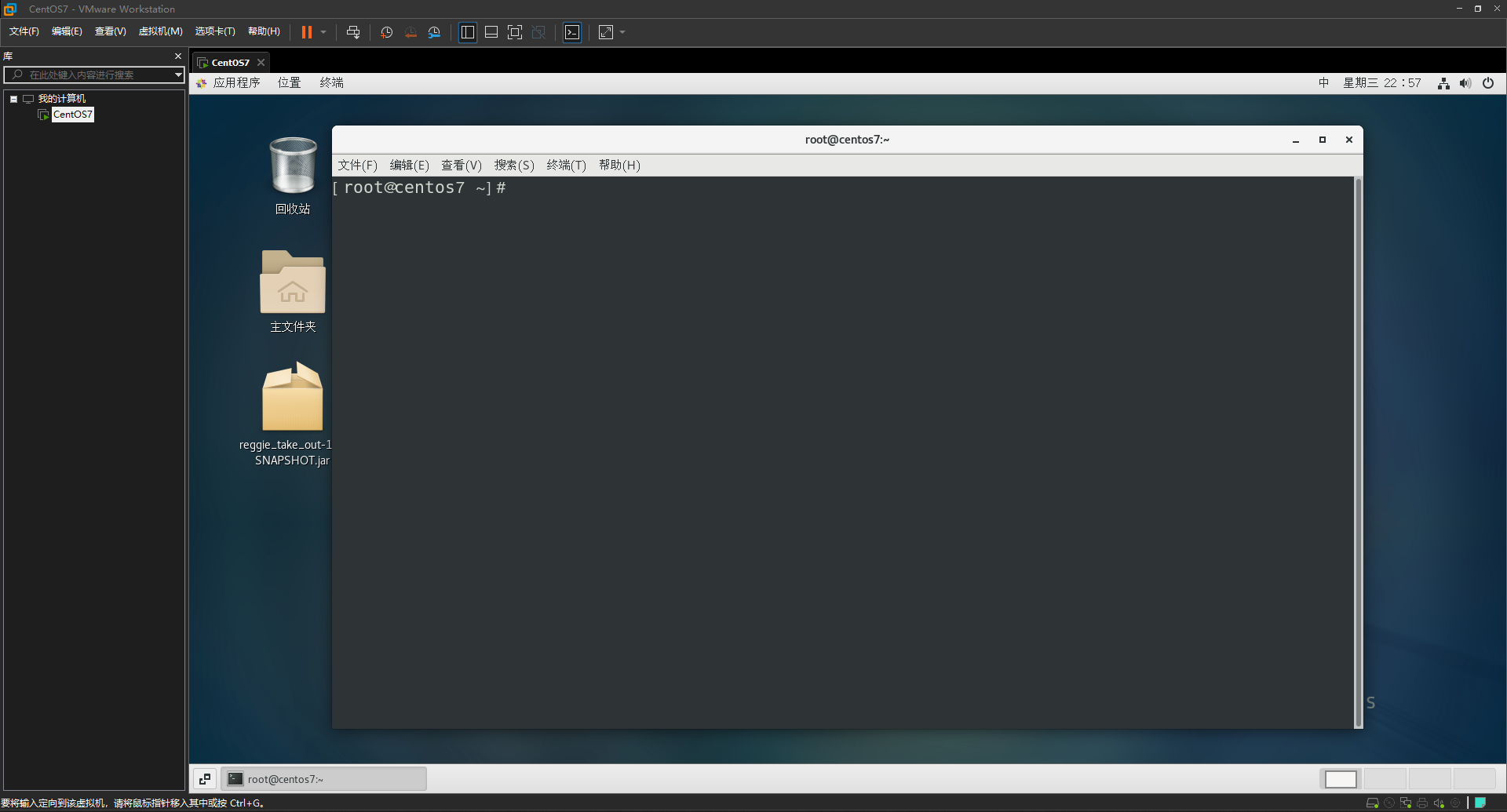Collapse the 我的计算机 tree node

[13, 99]
